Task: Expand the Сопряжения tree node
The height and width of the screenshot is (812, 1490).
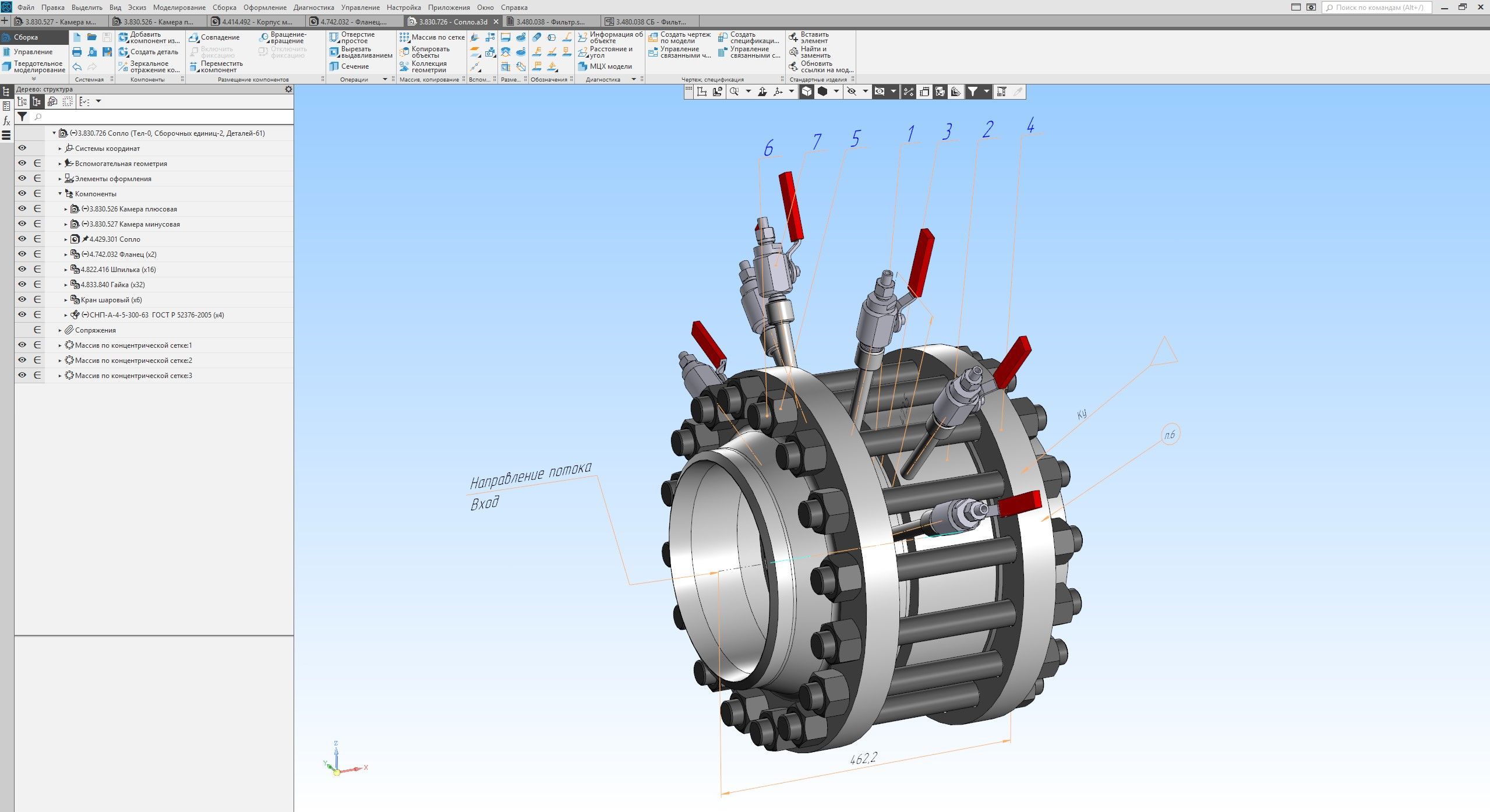Action: [60, 330]
